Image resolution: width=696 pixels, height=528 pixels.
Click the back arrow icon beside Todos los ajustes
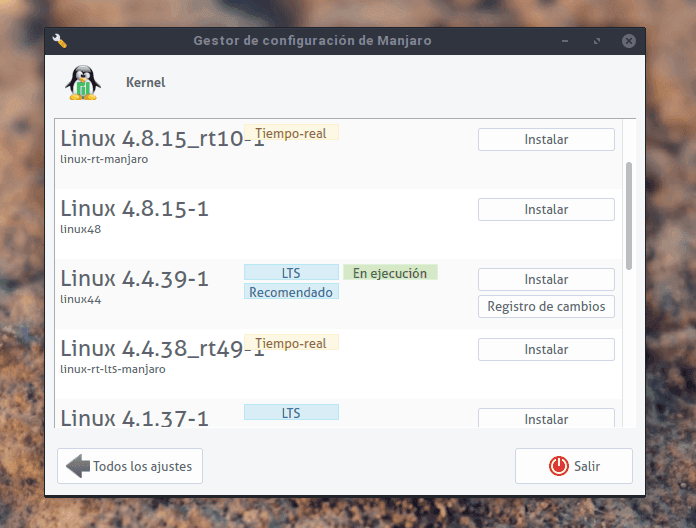pos(78,466)
